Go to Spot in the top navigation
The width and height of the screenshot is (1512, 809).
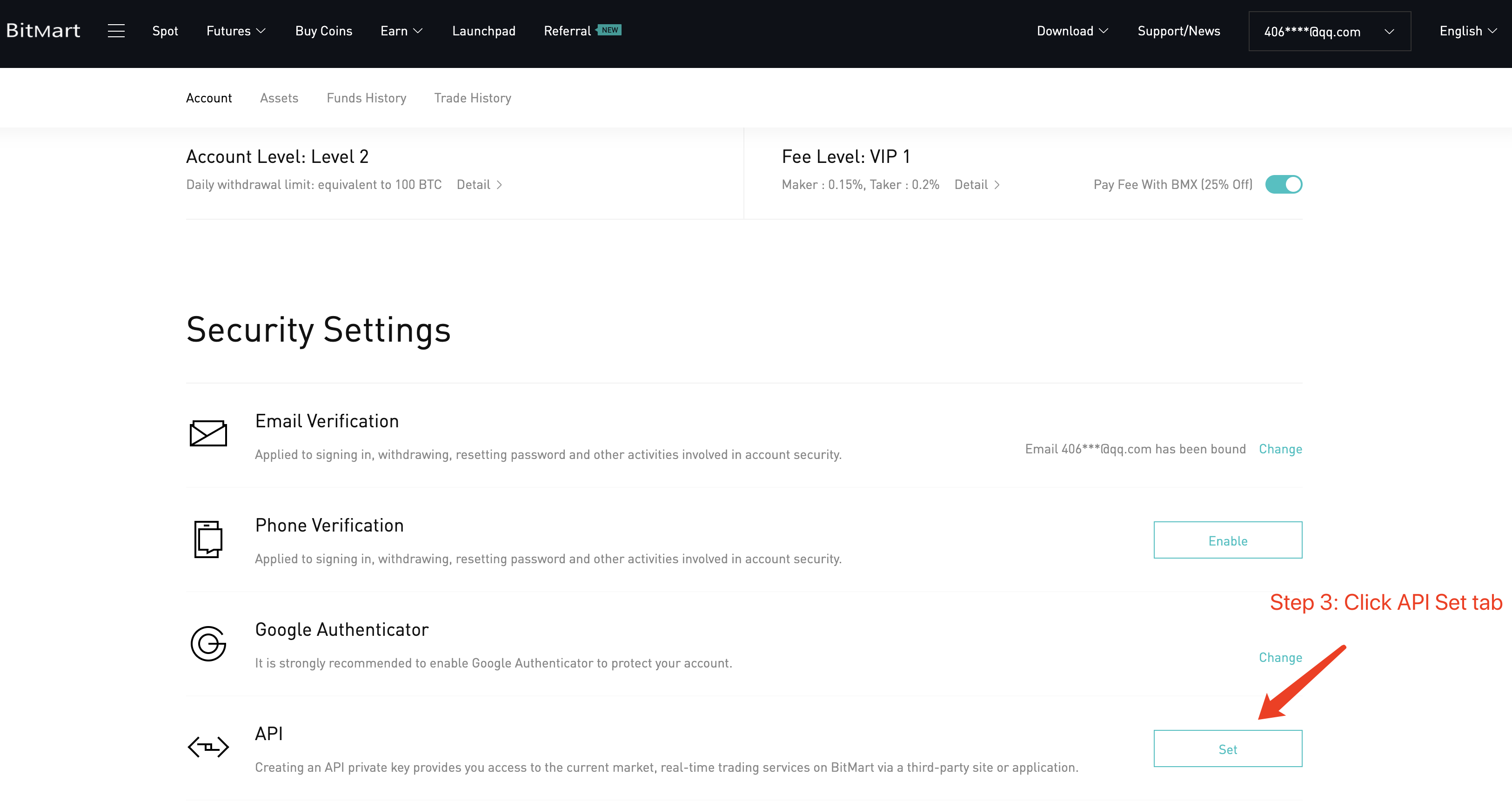click(x=165, y=31)
